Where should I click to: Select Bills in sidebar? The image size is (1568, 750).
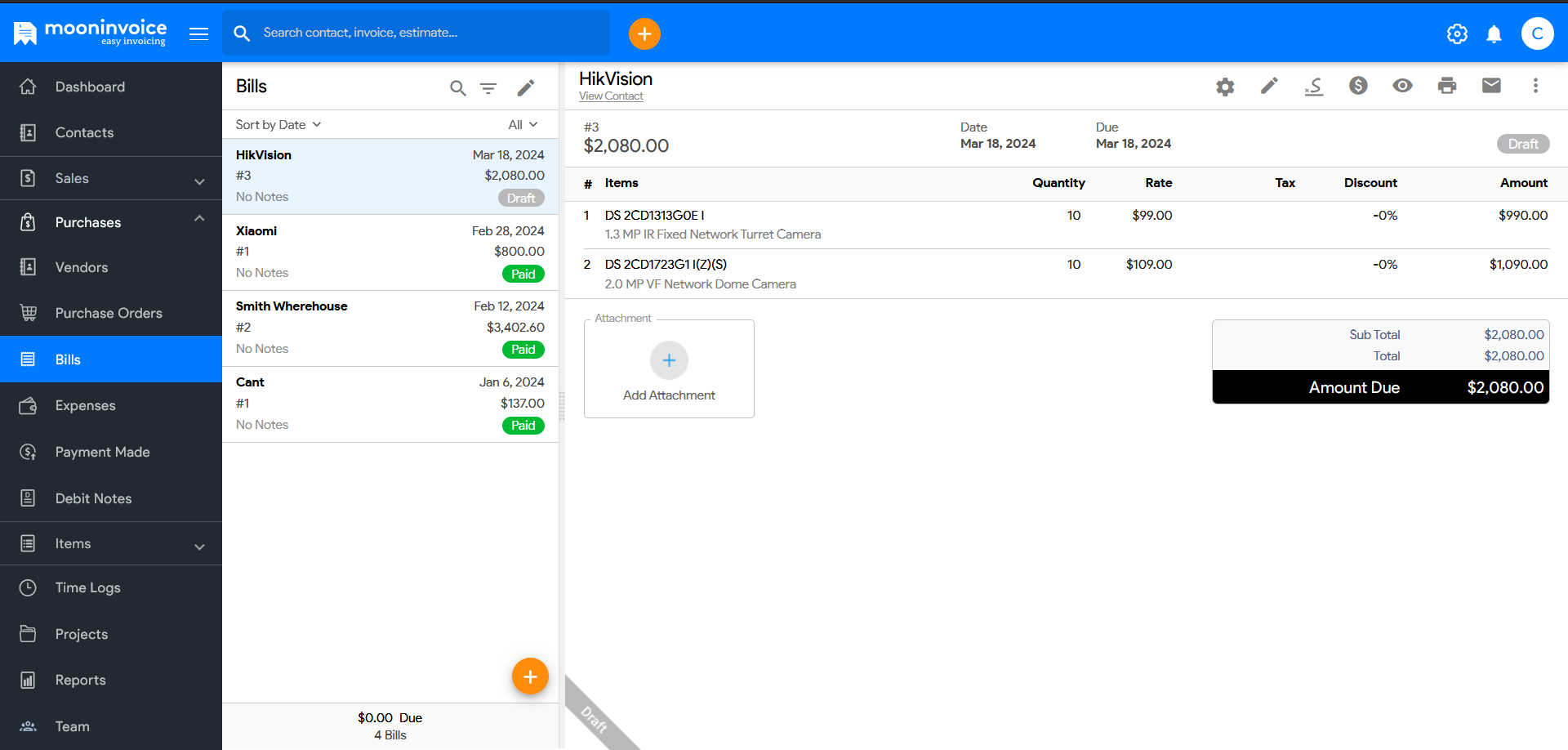click(111, 359)
